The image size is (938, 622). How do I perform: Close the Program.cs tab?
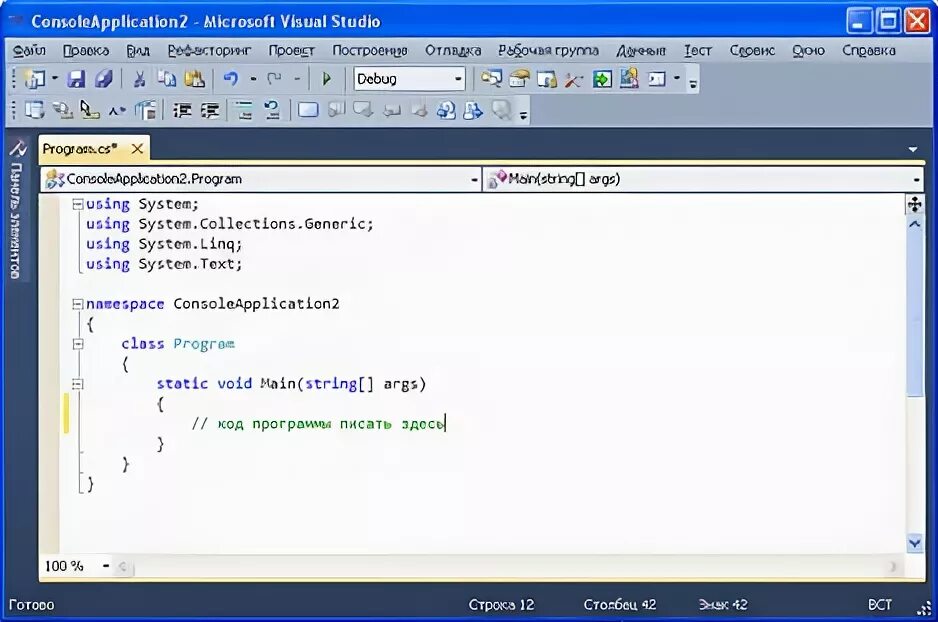137,149
